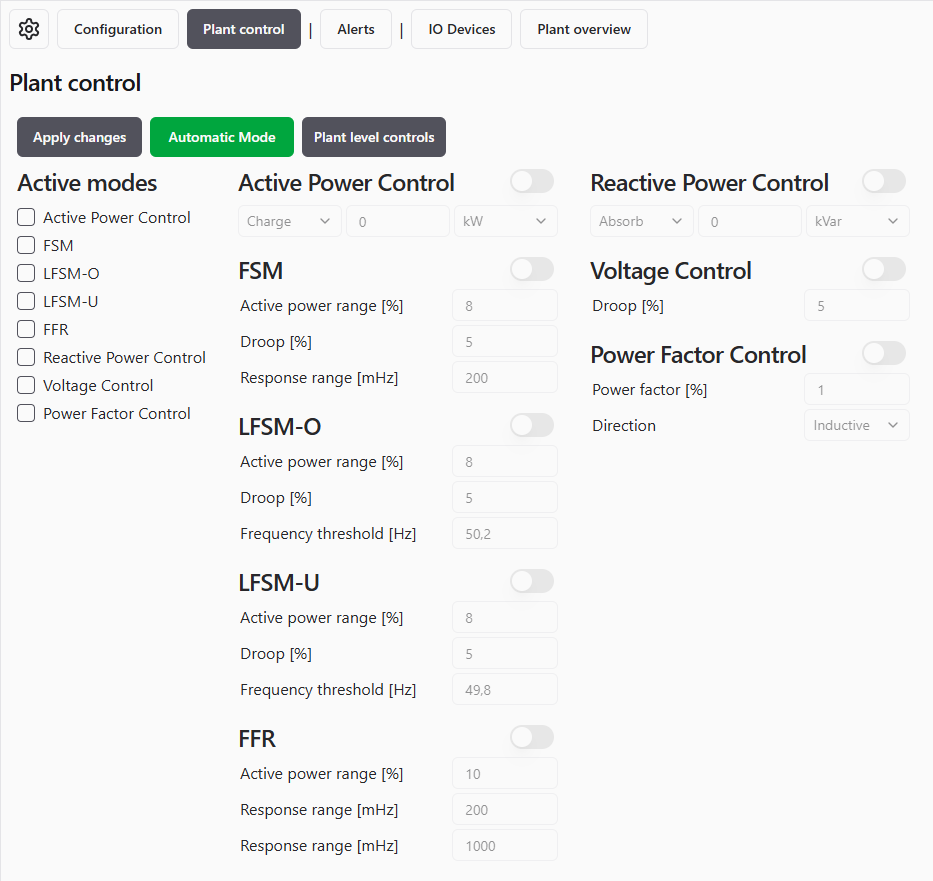The width and height of the screenshot is (933, 881).
Task: Open Plant level controls
Action: coord(374,137)
